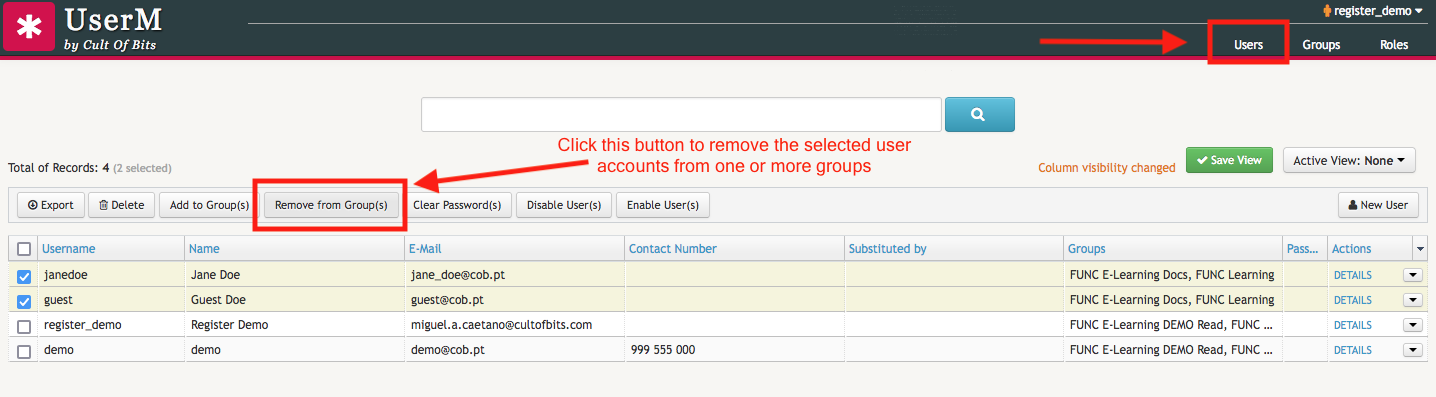
Task: Open the Active View dropdown
Action: [1349, 160]
